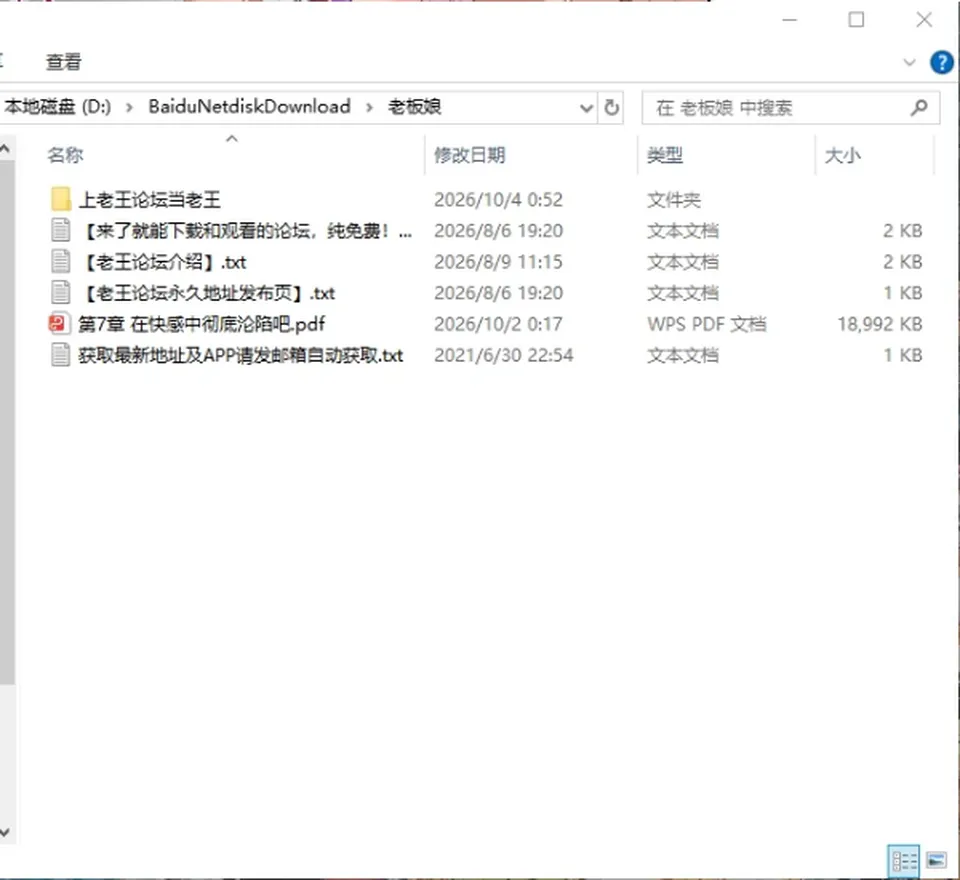Open the Help question mark icon
The image size is (960, 880).
pyautogui.click(x=942, y=62)
